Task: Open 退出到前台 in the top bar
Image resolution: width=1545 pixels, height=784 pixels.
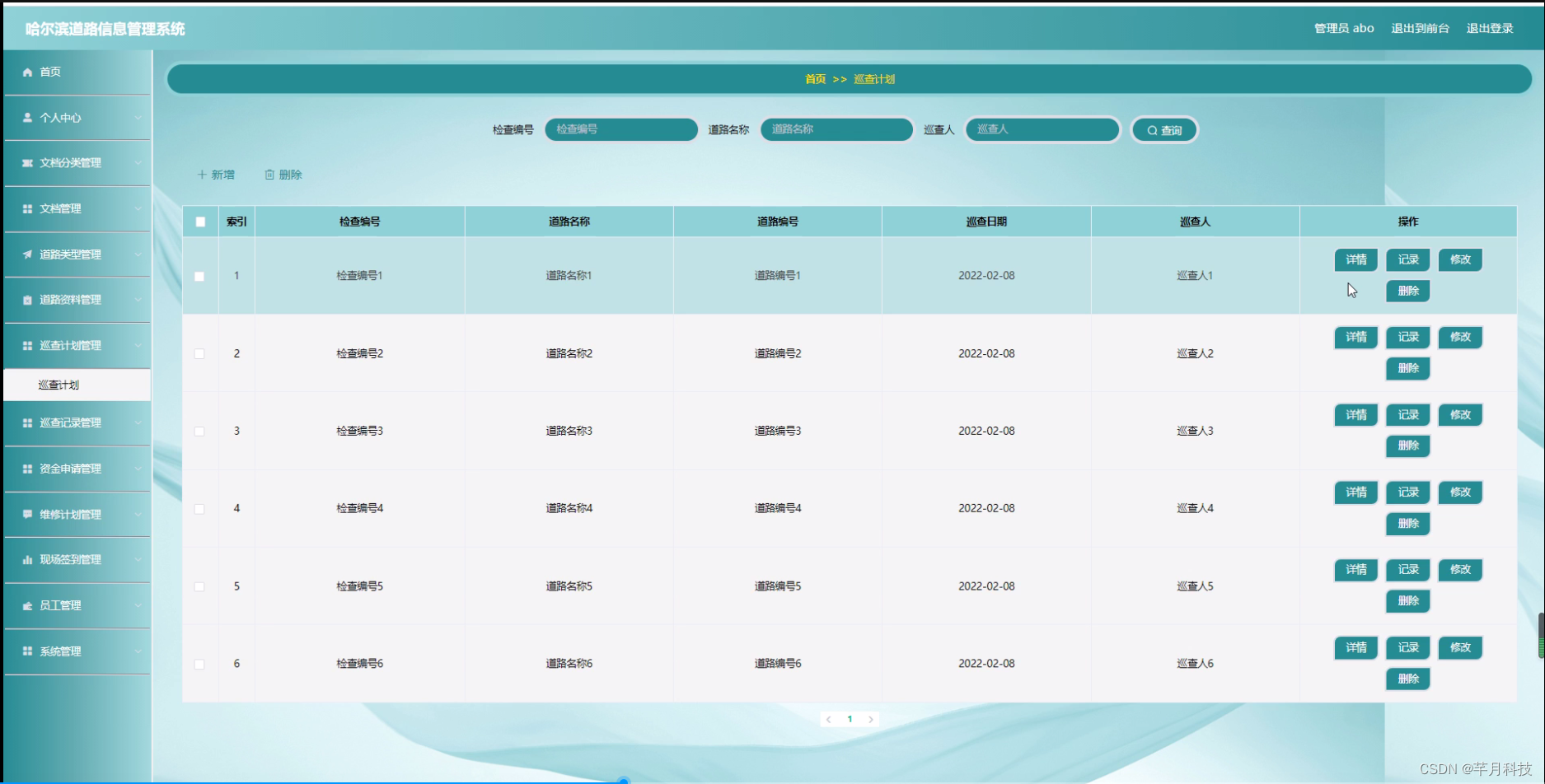Action: (x=1420, y=27)
